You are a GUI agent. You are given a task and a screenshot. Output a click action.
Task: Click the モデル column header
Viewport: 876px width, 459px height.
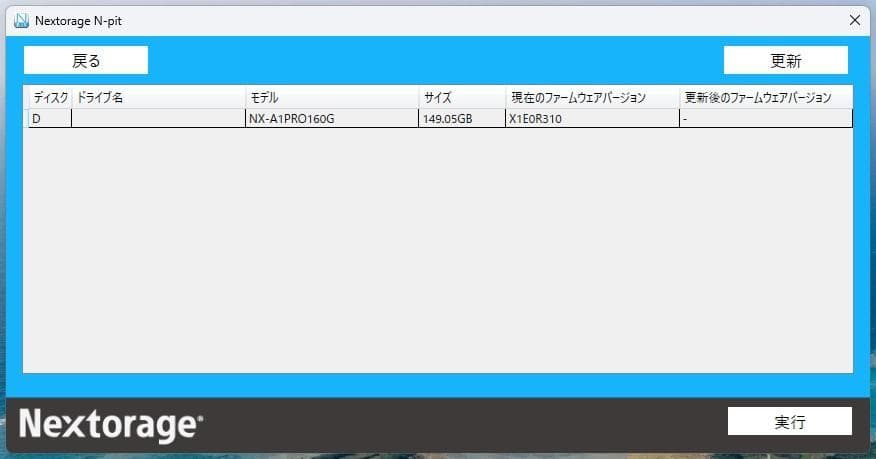click(332, 98)
